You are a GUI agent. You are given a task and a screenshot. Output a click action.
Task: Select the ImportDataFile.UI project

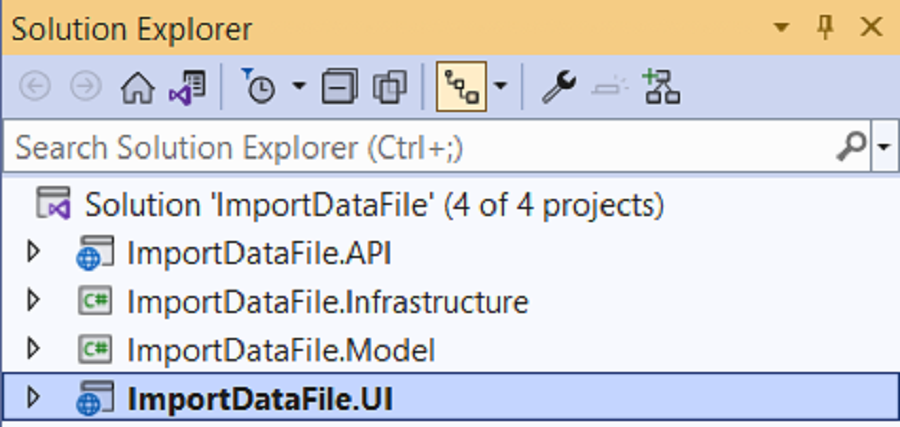(260, 398)
